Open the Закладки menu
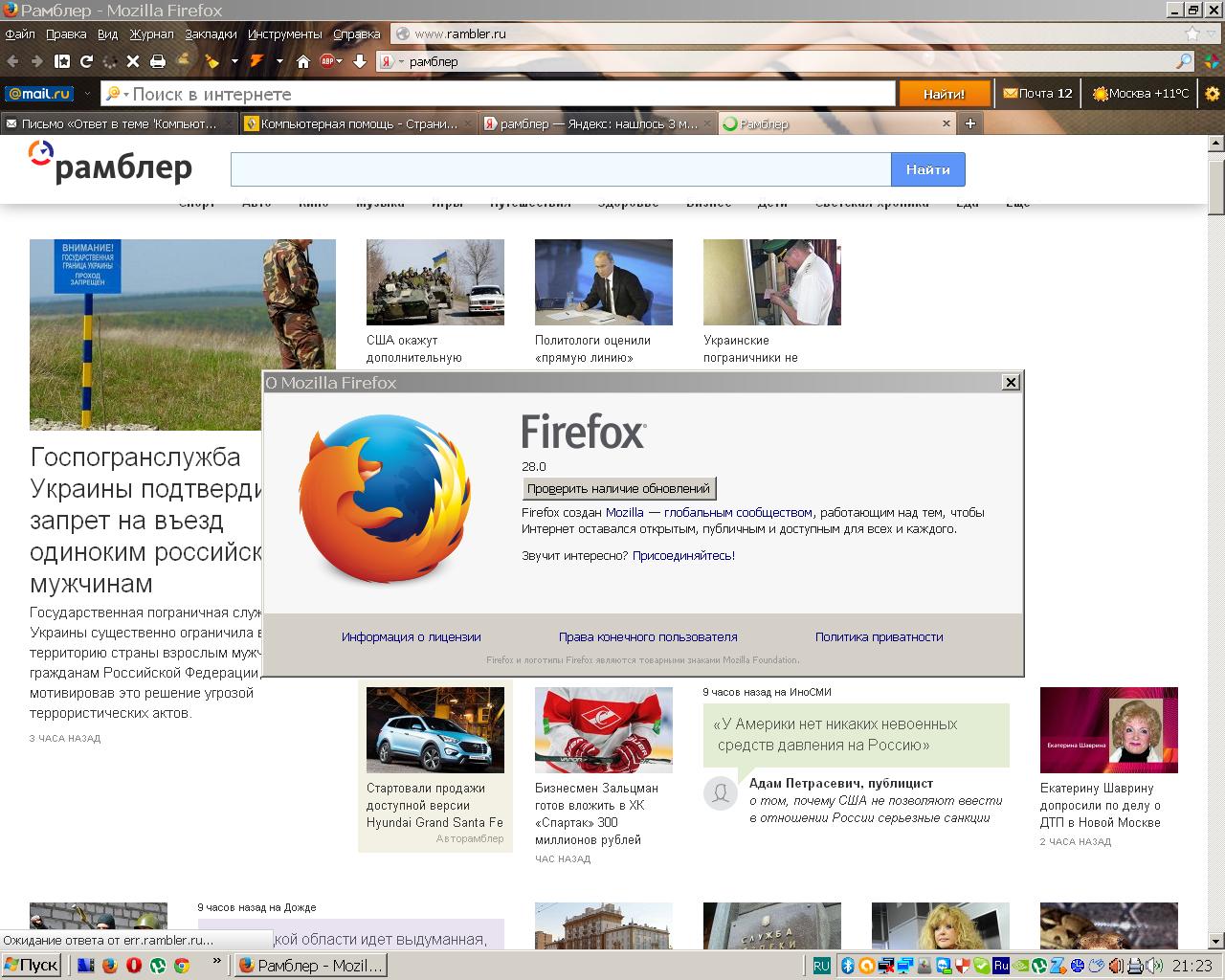The image size is (1225, 980). click(211, 33)
